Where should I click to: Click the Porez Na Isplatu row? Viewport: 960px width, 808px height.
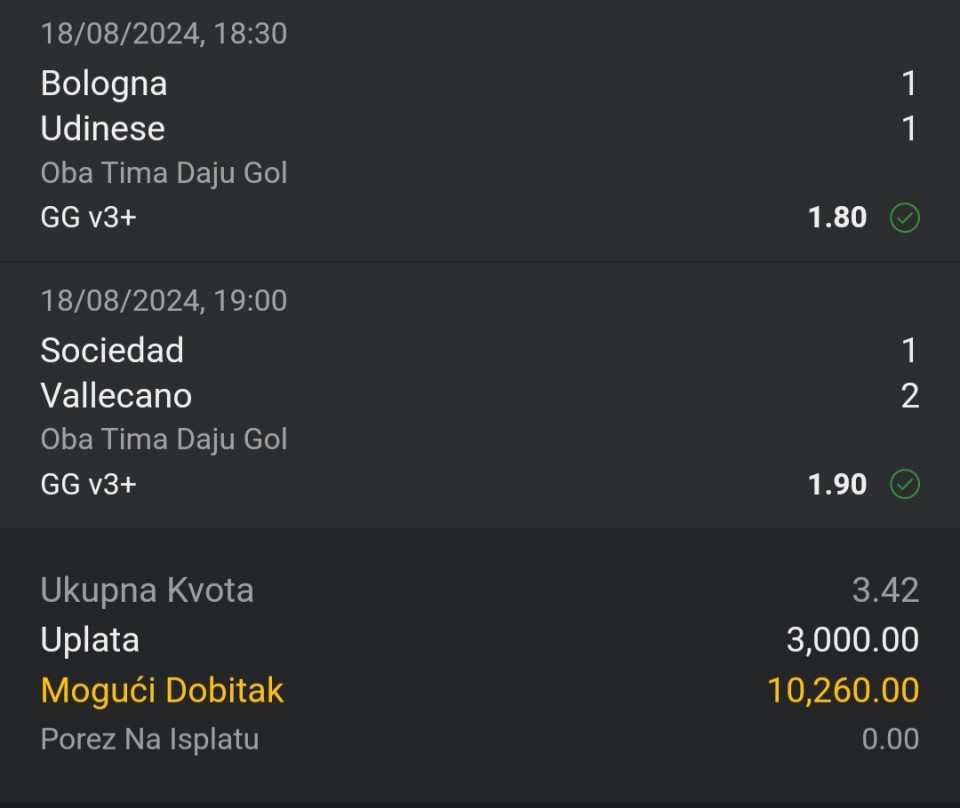(480, 739)
